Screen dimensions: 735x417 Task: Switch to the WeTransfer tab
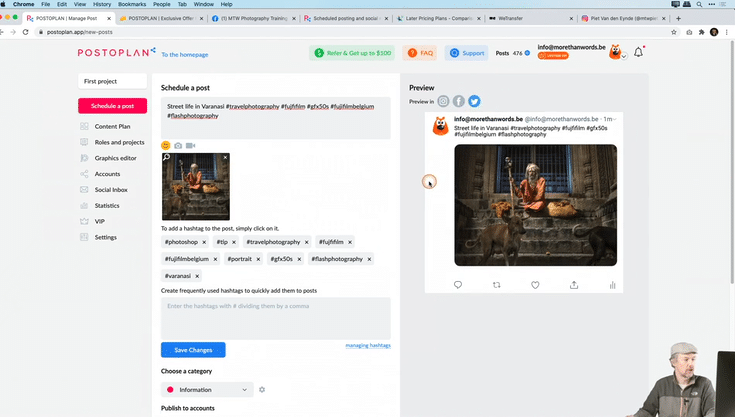coord(530,18)
